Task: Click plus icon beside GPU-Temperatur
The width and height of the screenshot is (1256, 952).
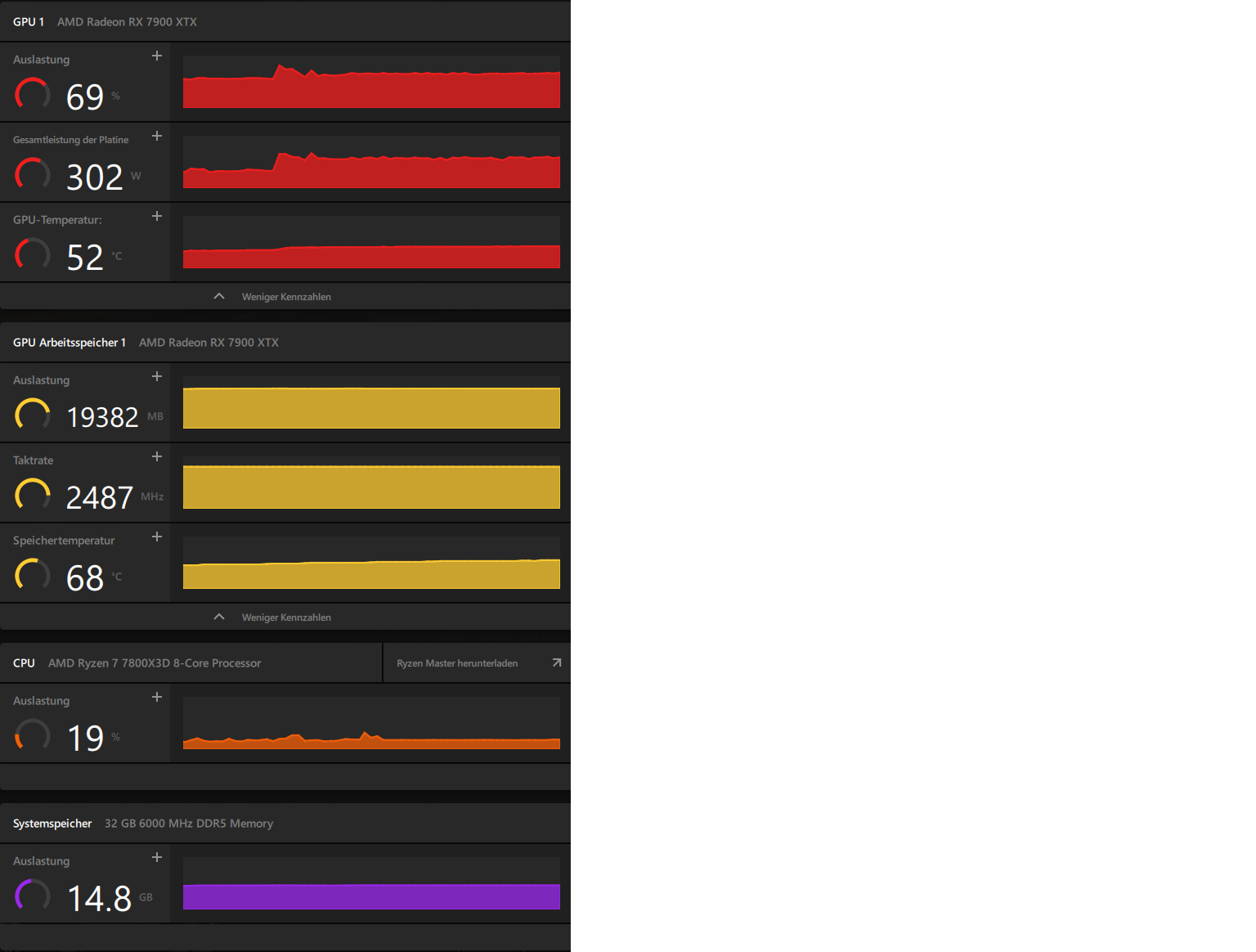Action: (157, 217)
